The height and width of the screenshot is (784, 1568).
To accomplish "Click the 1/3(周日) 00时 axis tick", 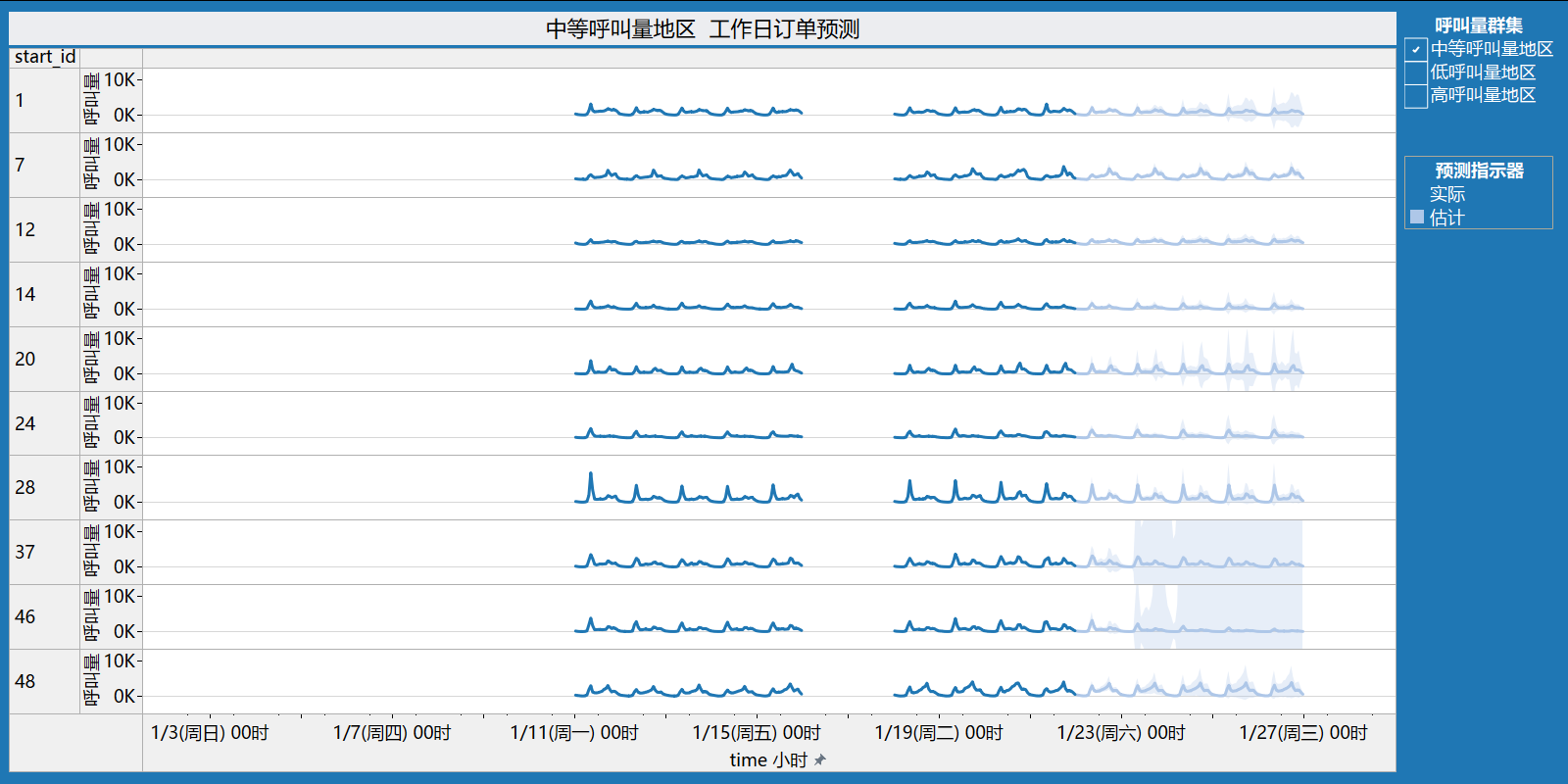I will coord(210,732).
